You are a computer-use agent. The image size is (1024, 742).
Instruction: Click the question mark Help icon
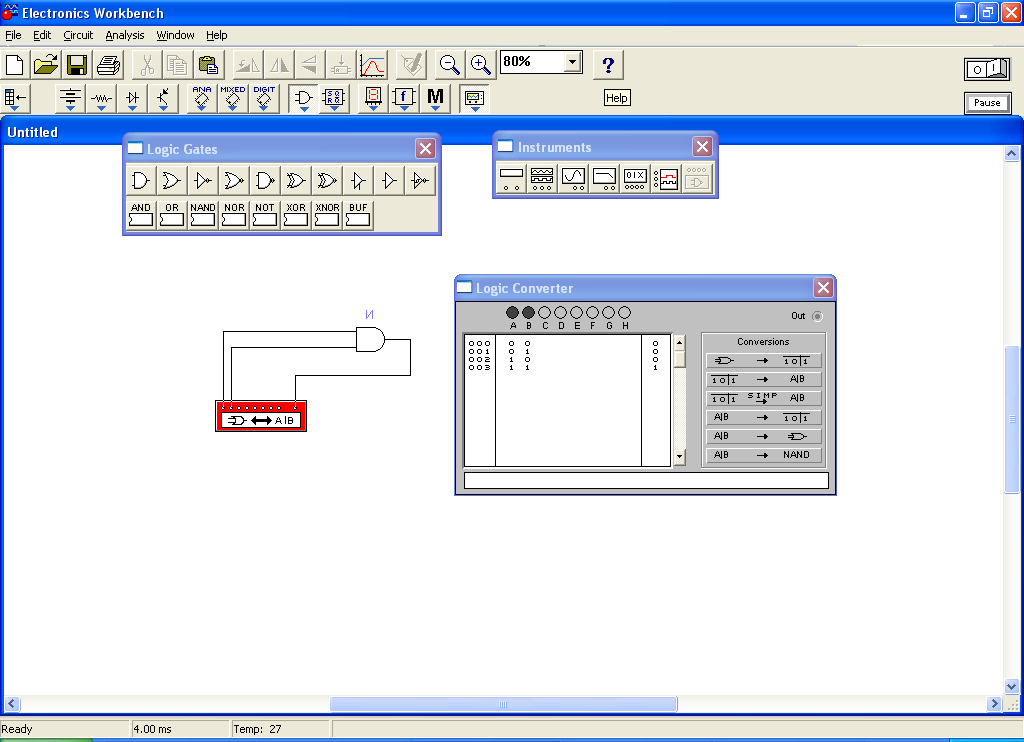[x=608, y=65]
